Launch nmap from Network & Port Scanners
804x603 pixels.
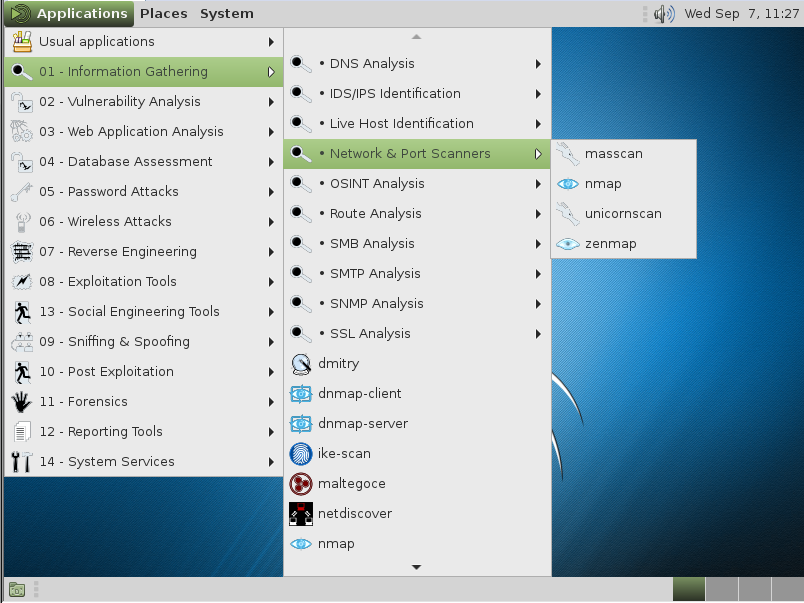tap(624, 184)
